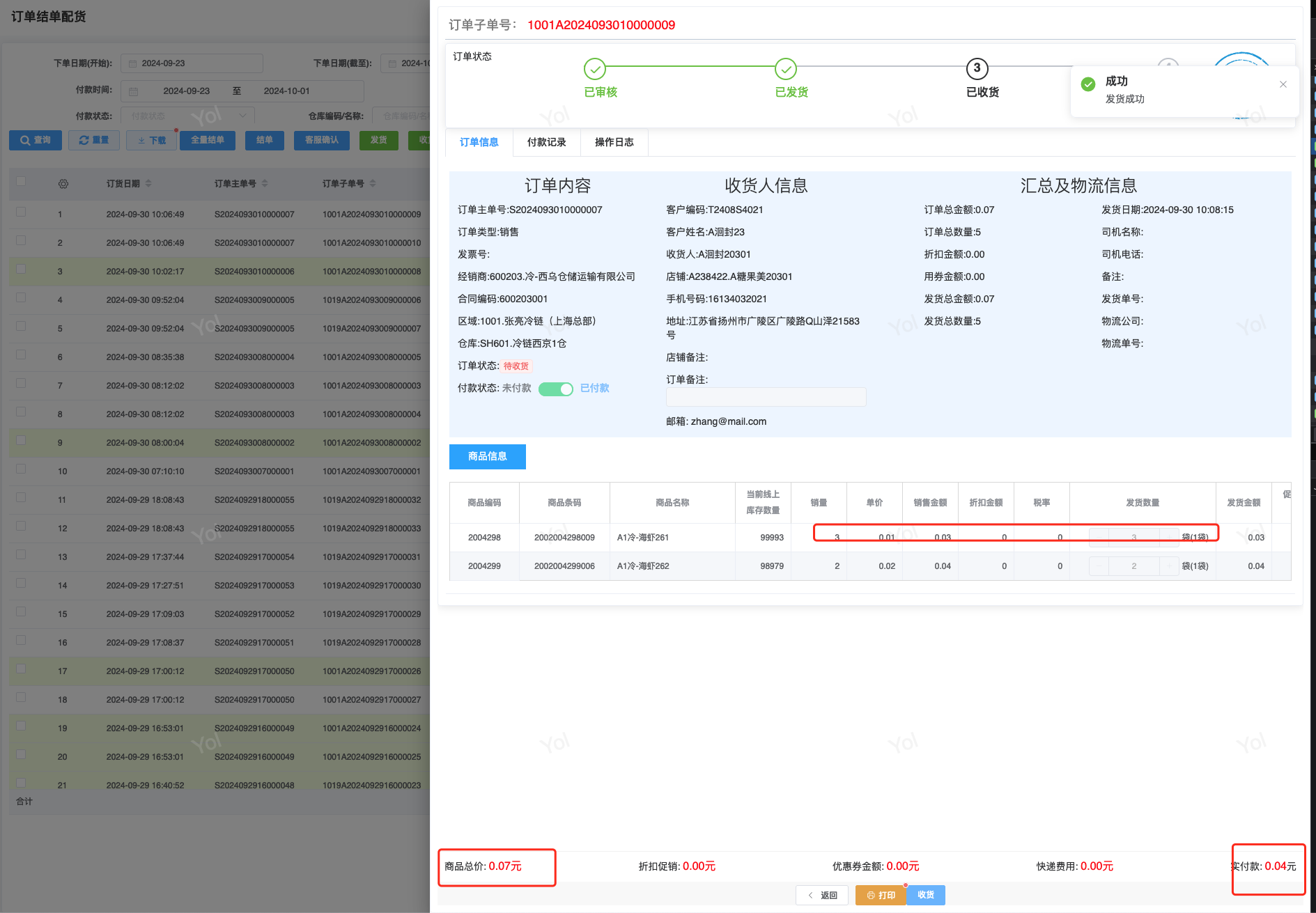Viewport: 1316px width, 913px height.
Task: Check the select-all checkbox in table header
Action: click(x=21, y=182)
